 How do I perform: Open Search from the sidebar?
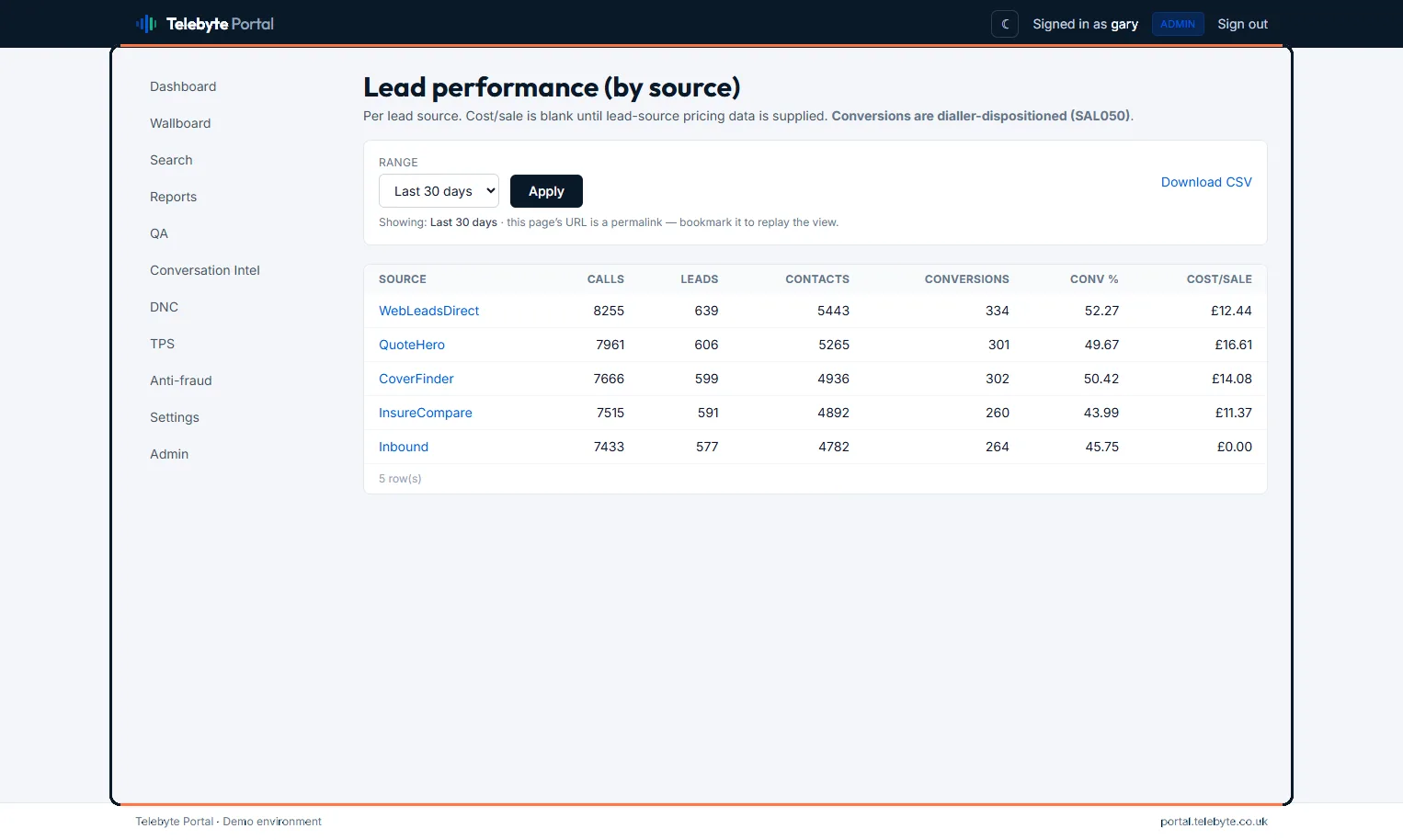[x=171, y=160]
